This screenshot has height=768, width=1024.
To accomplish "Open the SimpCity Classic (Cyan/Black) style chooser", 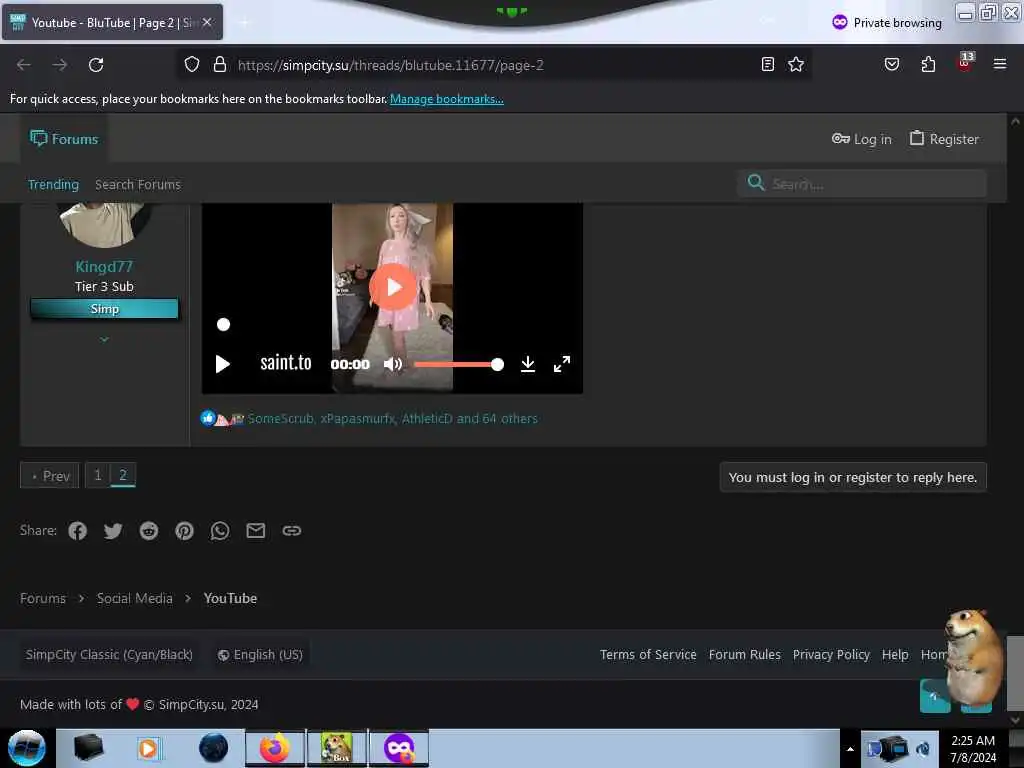I will (x=109, y=654).
